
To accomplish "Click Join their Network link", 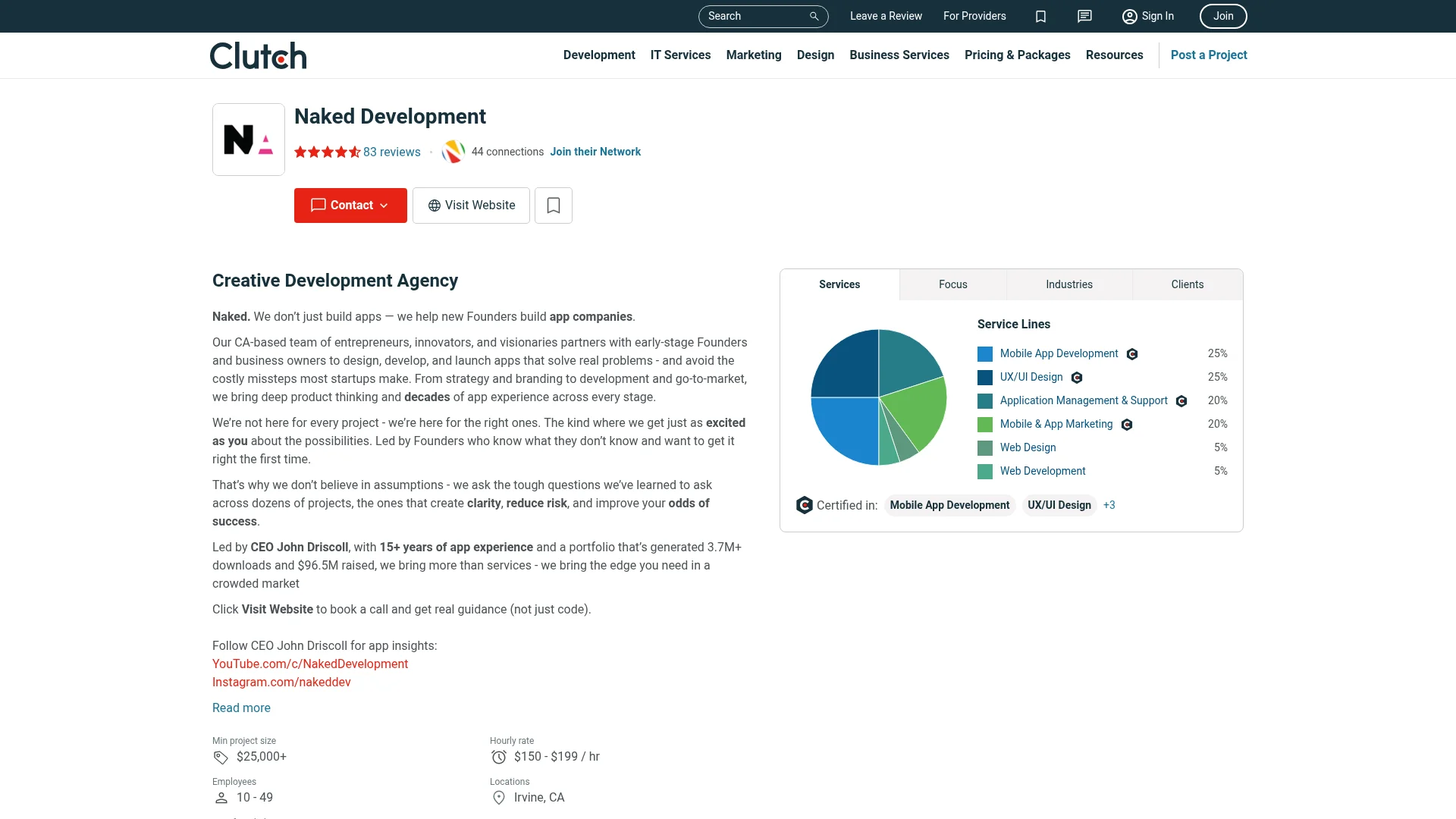I will [x=595, y=152].
